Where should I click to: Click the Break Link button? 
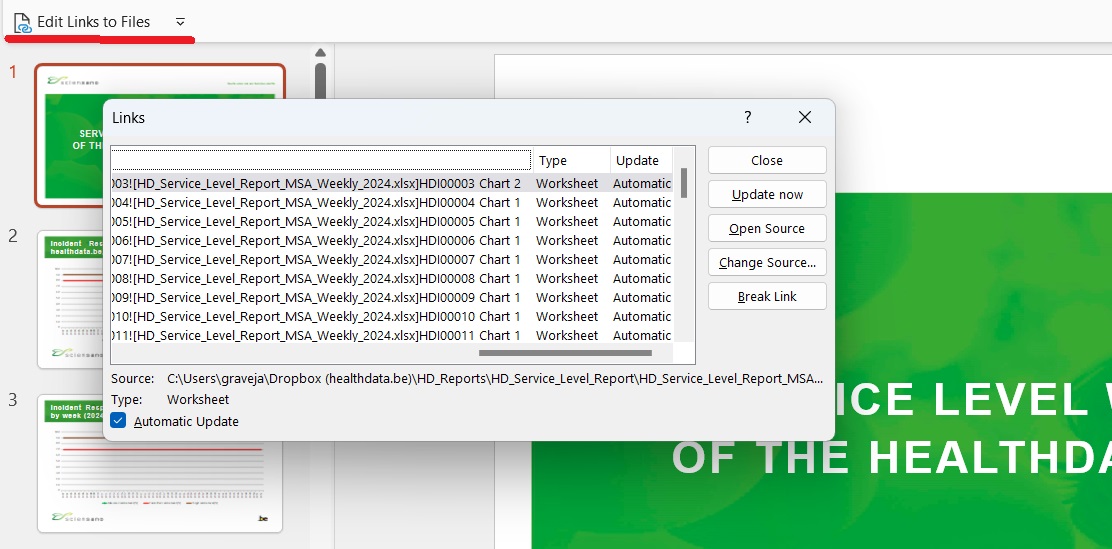point(767,296)
